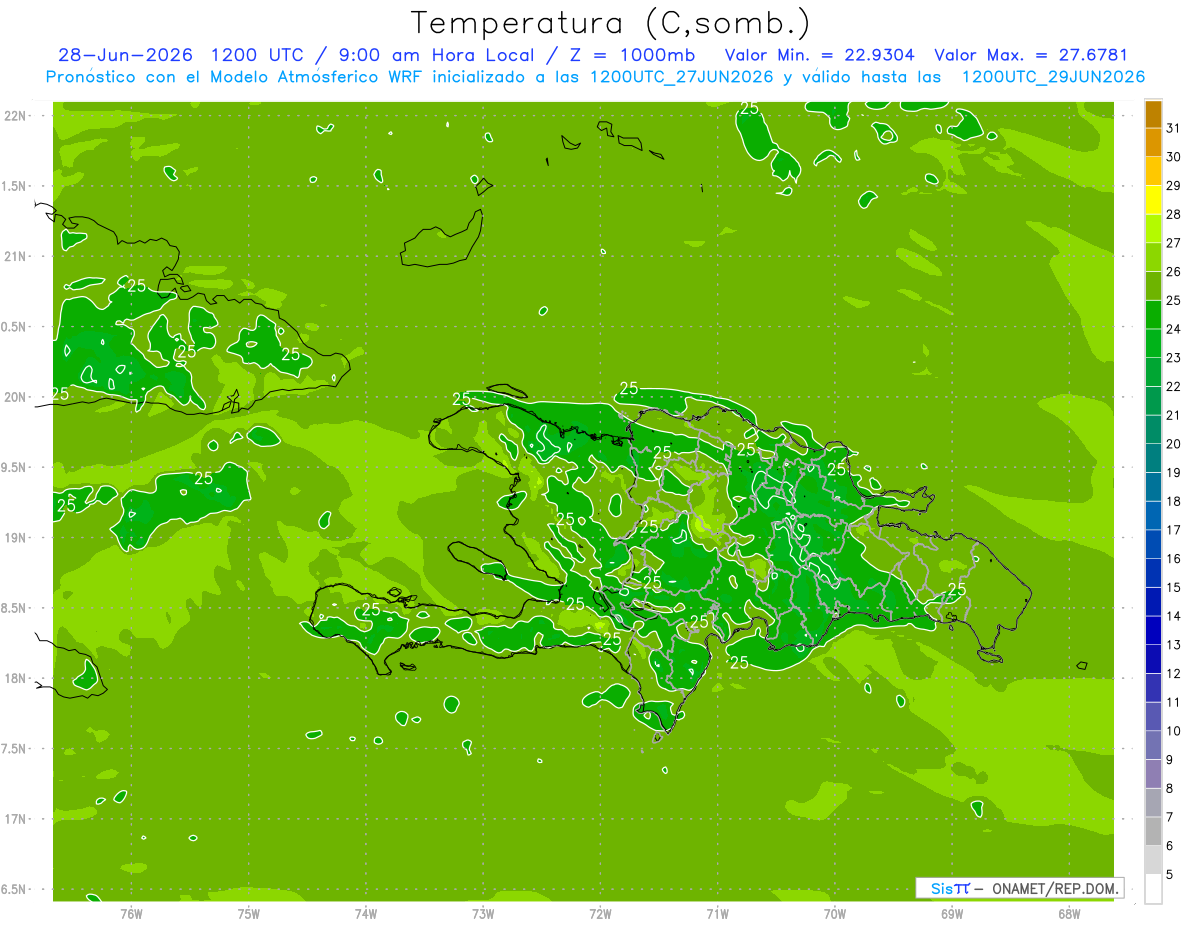
Task: Click legend value 23
Action: (1174, 358)
